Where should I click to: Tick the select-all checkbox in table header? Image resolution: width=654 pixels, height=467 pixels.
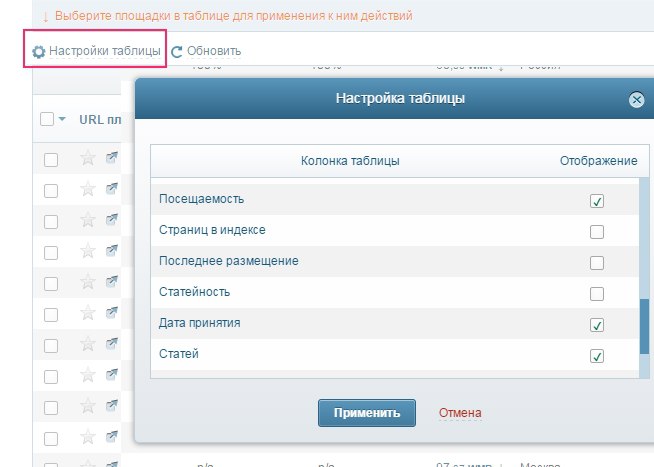(x=47, y=119)
